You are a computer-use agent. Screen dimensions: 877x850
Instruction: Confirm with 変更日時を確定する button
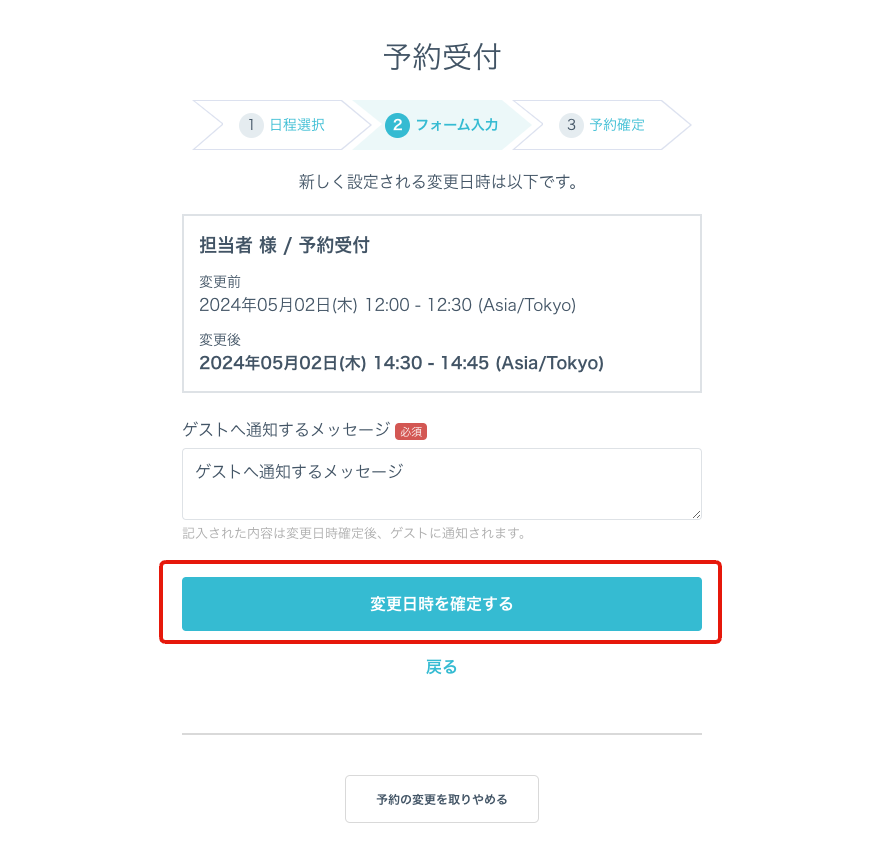[x=442, y=604]
